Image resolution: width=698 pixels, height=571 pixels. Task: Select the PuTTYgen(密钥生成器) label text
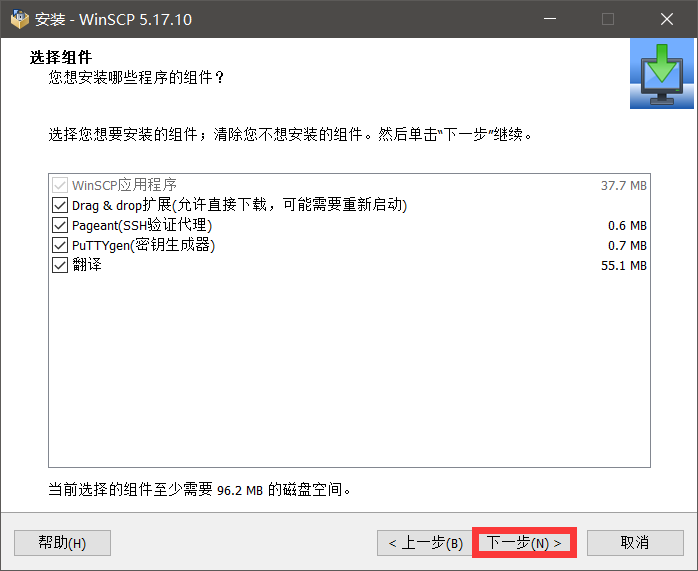point(143,245)
